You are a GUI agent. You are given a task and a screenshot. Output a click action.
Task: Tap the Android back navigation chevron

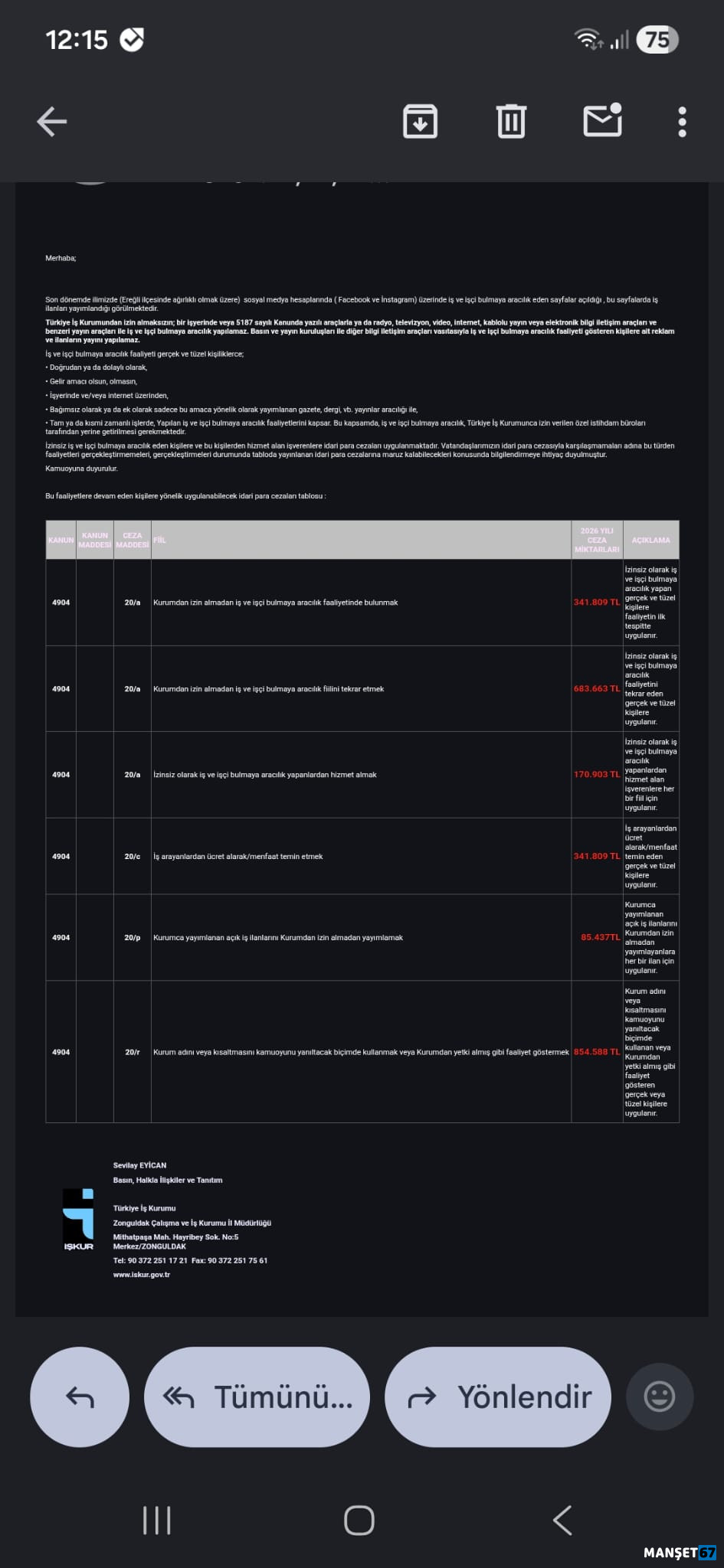563,1521
